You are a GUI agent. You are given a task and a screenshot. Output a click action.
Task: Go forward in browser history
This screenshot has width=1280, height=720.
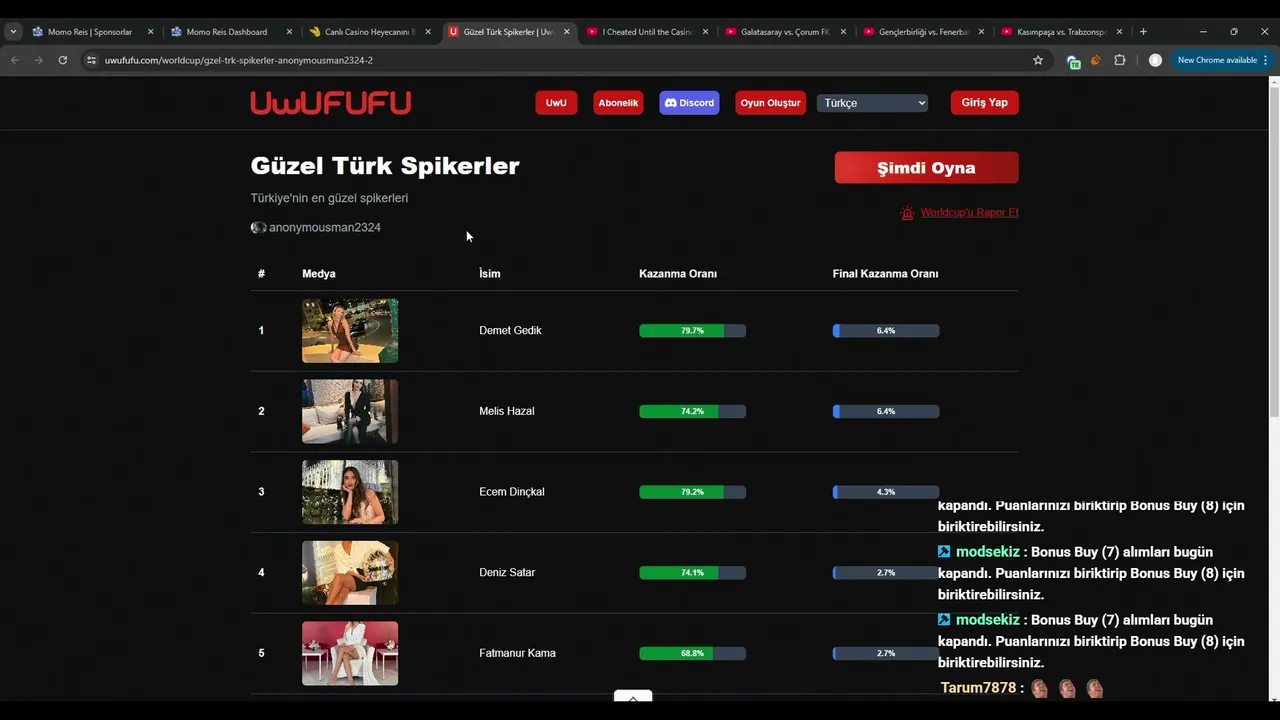39,60
